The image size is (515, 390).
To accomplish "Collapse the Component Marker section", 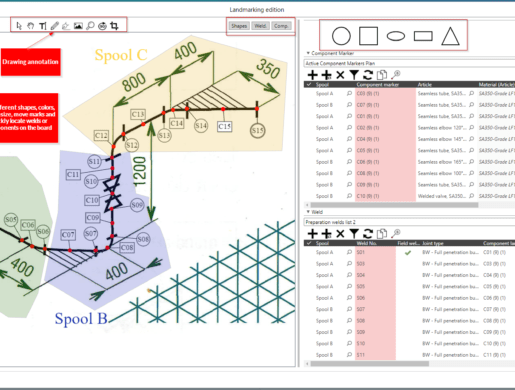I will coord(308,53).
